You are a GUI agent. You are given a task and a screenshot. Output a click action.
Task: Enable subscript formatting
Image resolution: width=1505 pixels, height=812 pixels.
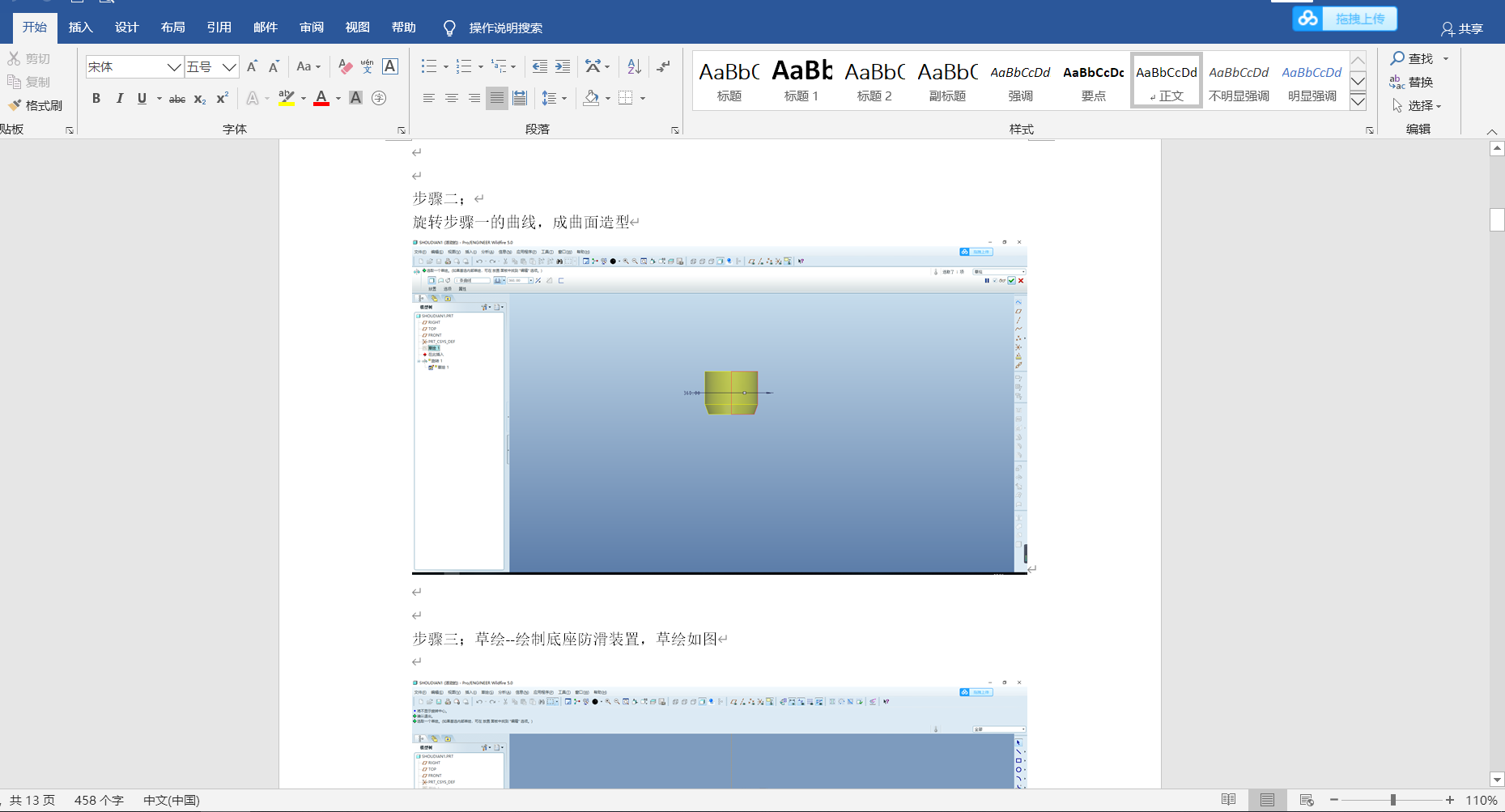point(198,99)
